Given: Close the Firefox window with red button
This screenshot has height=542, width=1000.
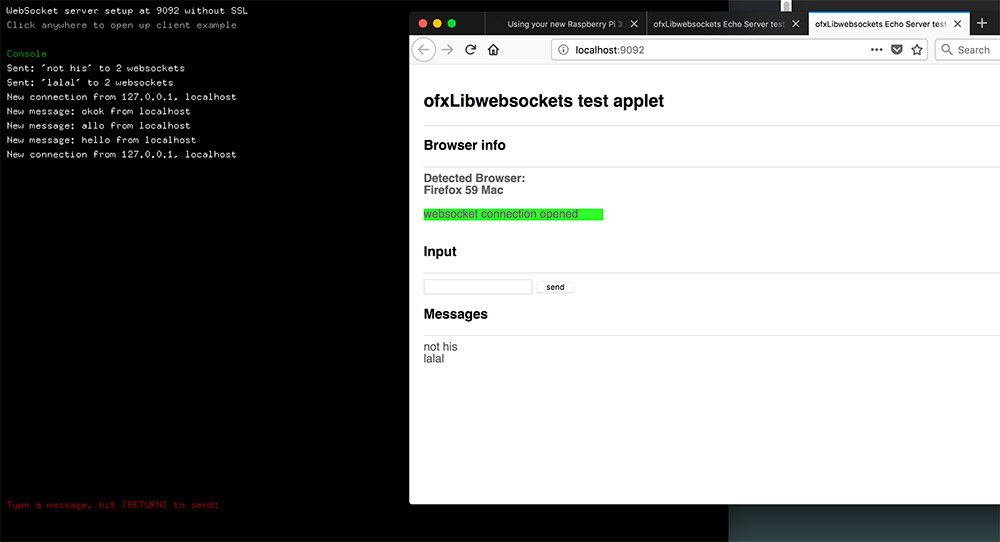Looking at the screenshot, I should click(x=422, y=24).
